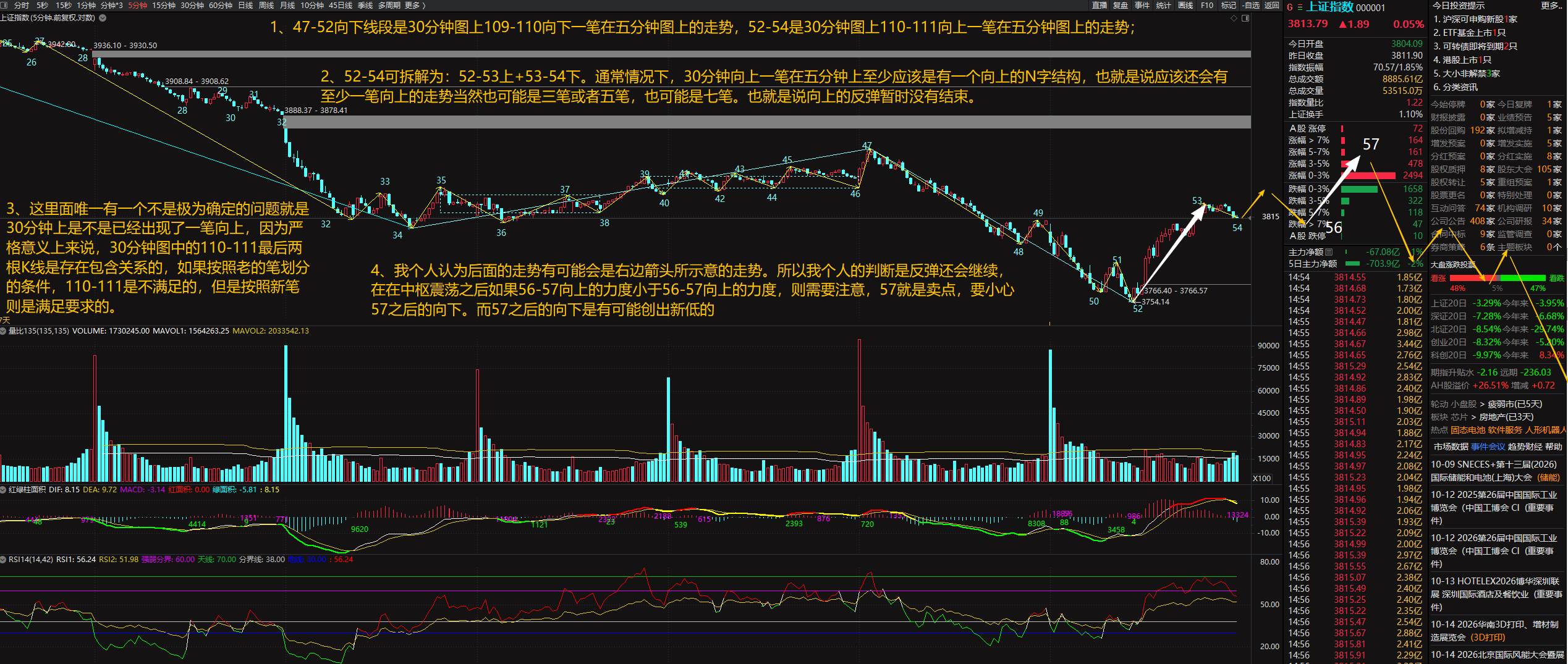Open 多周期 multi-period view
This screenshot has height=664, width=1568.
tap(389, 5)
